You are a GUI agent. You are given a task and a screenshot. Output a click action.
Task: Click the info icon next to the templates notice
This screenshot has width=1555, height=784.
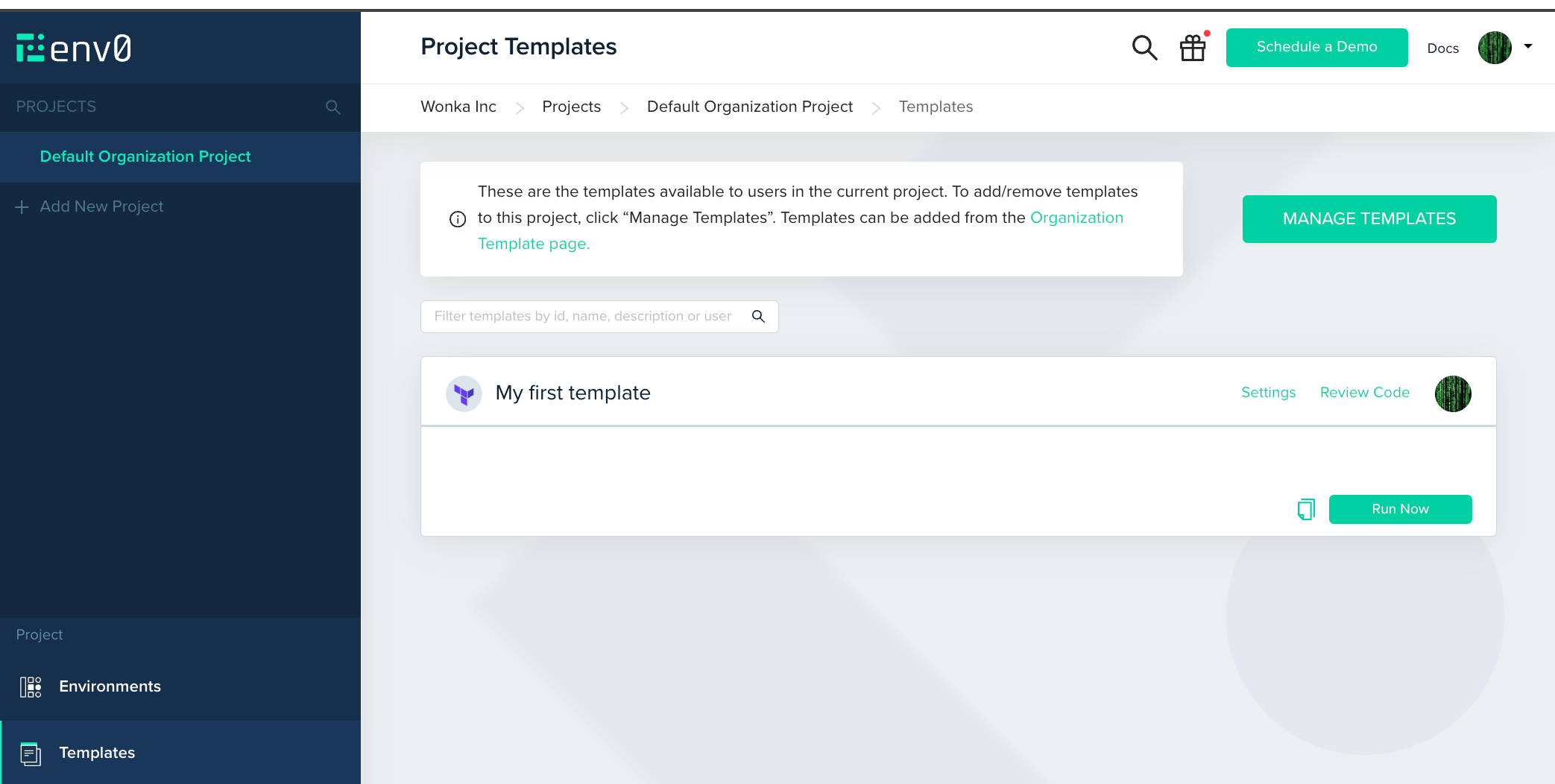click(457, 218)
